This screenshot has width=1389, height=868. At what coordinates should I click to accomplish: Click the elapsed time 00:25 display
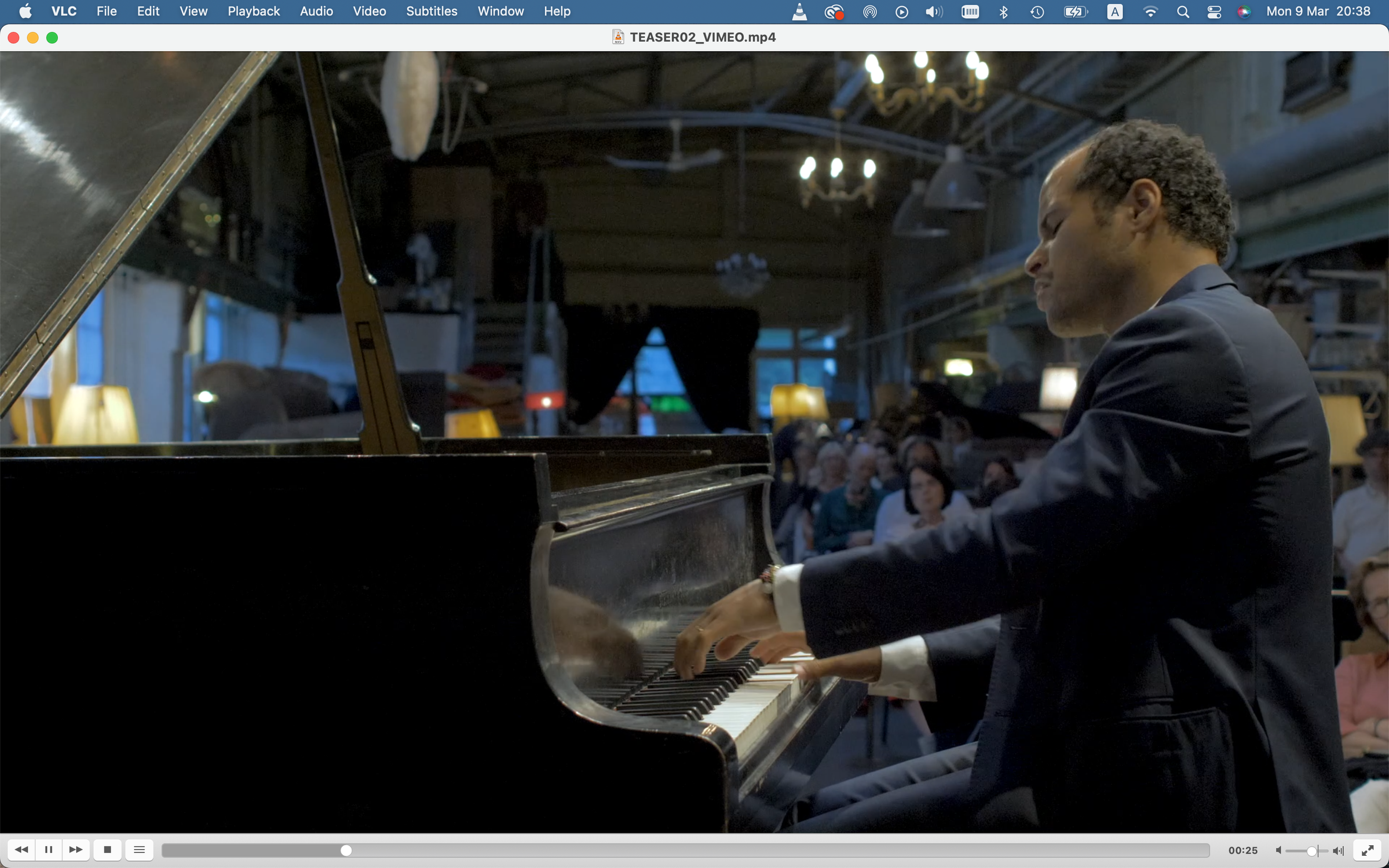tap(1242, 850)
